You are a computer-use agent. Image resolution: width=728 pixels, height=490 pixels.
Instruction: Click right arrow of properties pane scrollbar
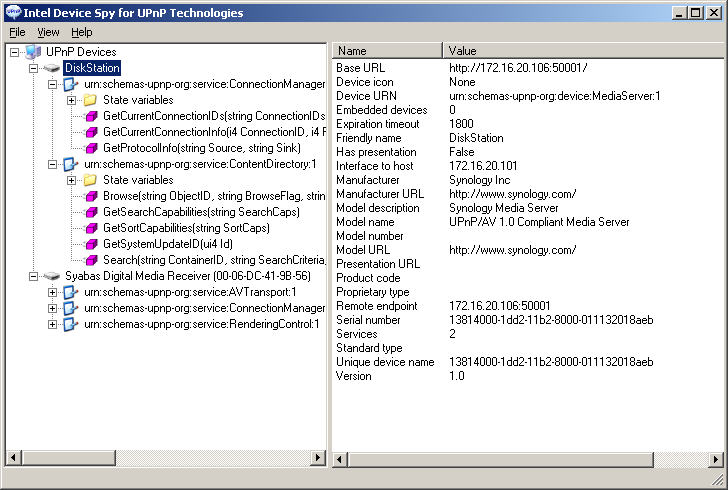(x=715, y=459)
